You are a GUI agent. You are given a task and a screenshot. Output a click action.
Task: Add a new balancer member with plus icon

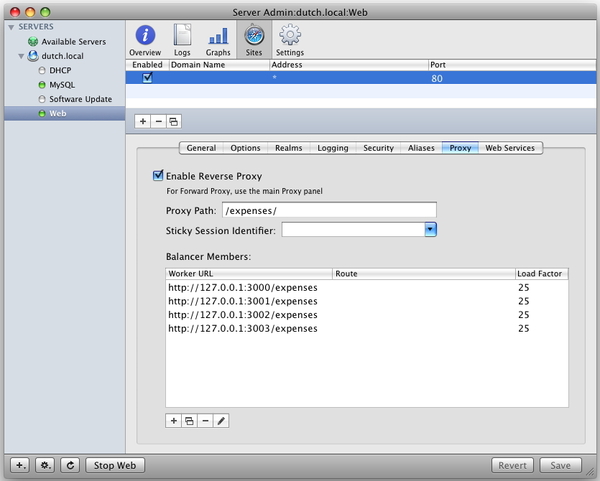point(173,421)
